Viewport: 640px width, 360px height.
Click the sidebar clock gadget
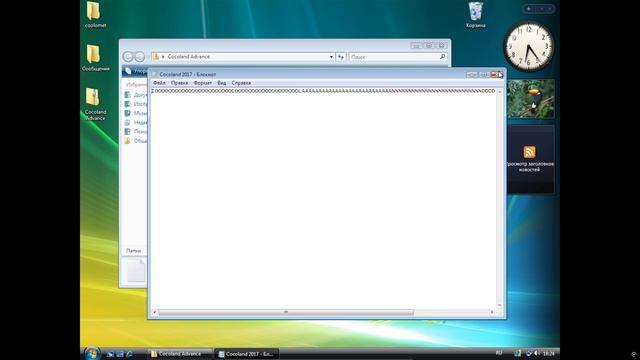tap(529, 46)
